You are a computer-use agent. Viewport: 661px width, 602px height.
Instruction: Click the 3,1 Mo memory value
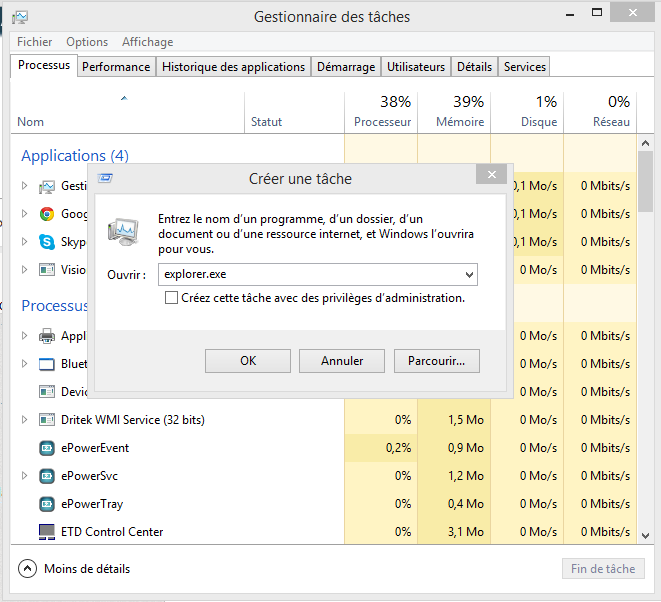(466, 532)
